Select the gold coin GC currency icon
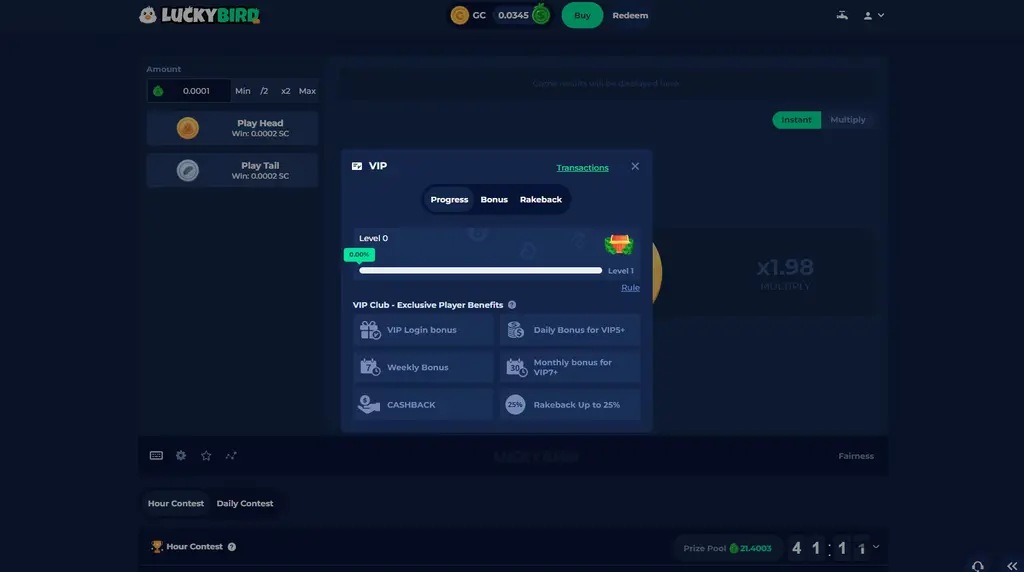The width and height of the screenshot is (1024, 572). [x=460, y=15]
